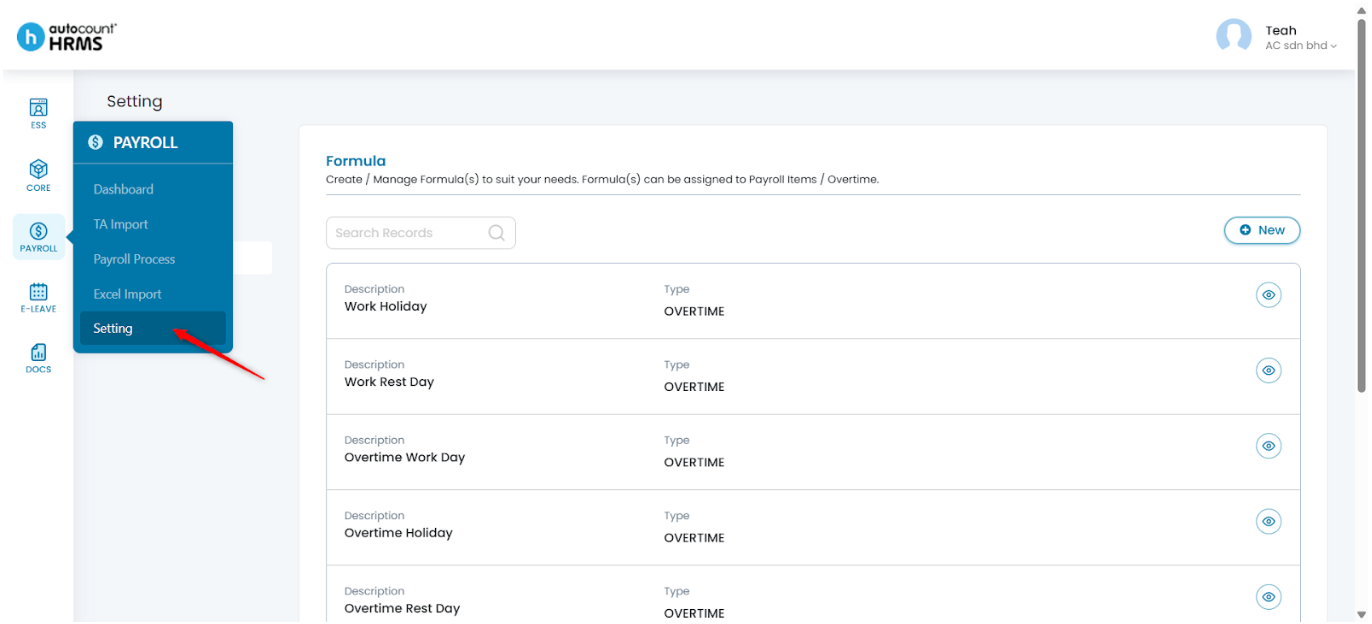Screen dimensions: 1372x624
Task: Expand the AC sdn bhd company dropdown
Action: [x=1301, y=46]
